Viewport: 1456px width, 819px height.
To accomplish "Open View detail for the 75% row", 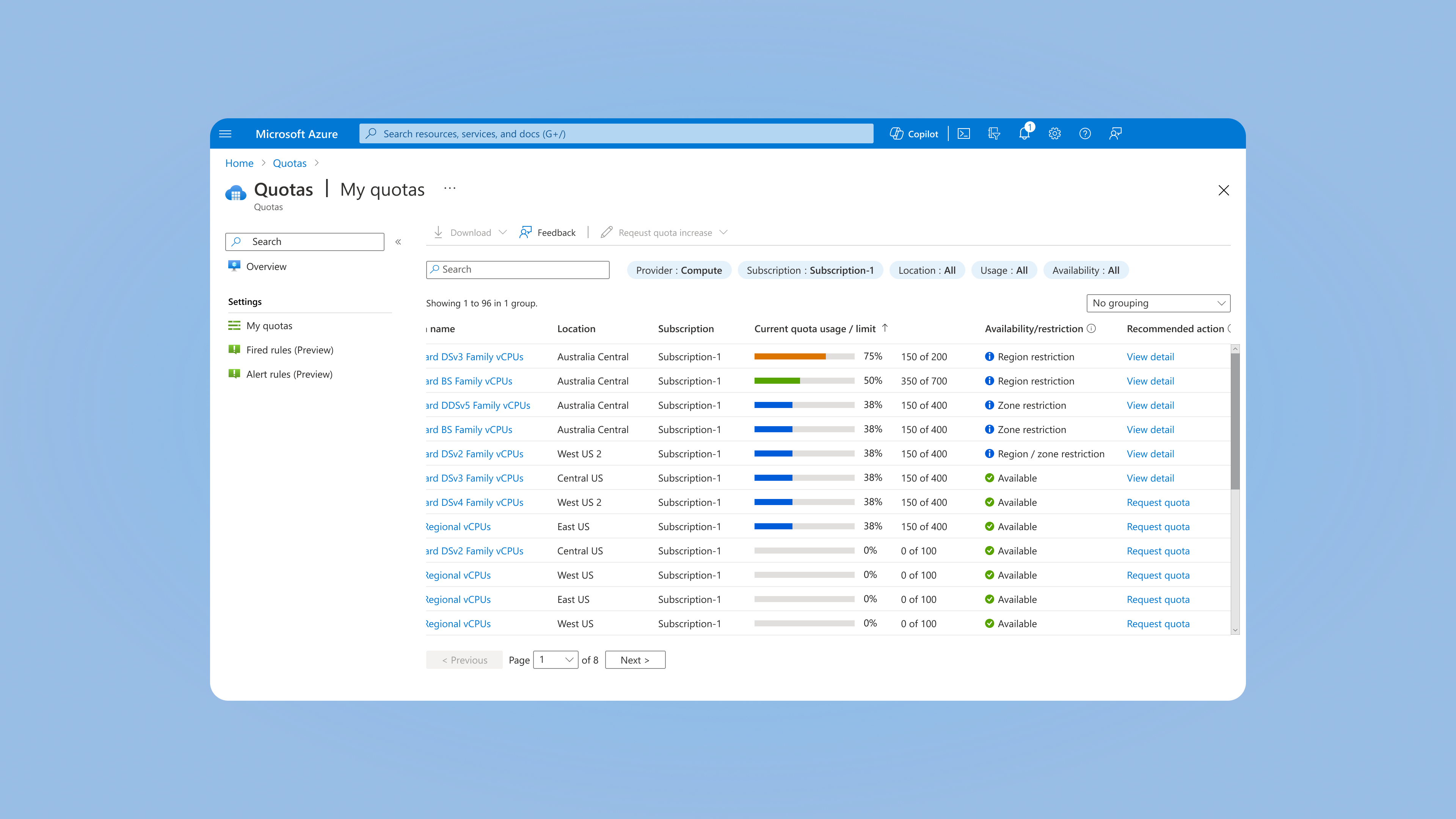I will (x=1150, y=357).
